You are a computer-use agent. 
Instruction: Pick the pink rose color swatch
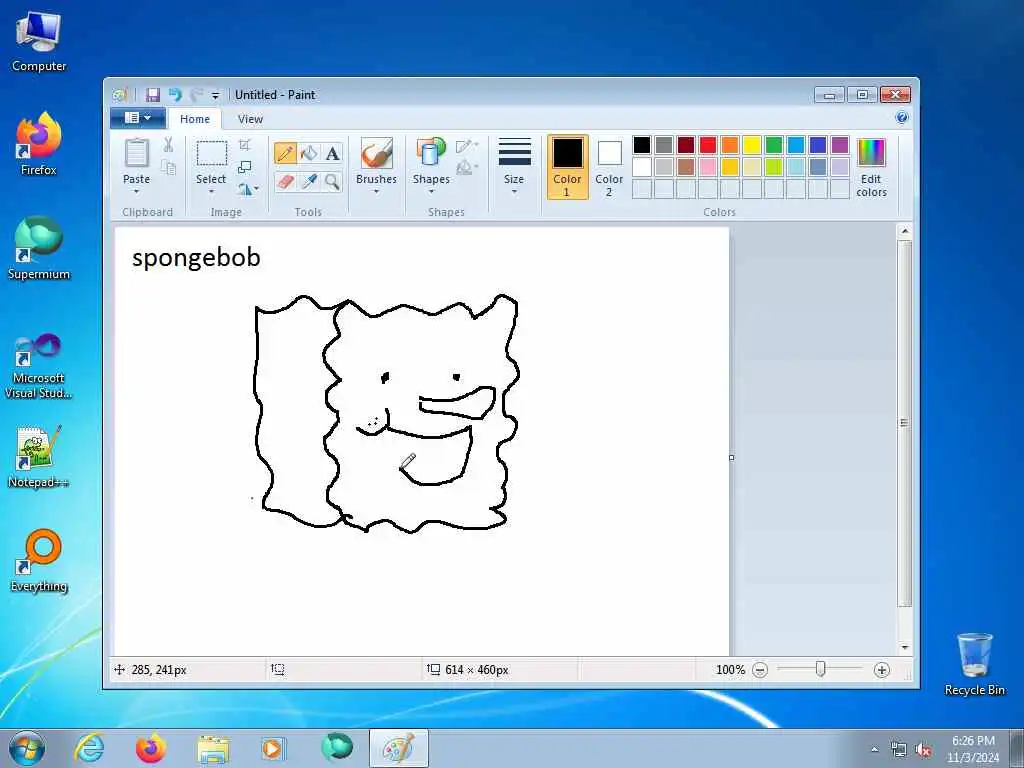[708, 167]
